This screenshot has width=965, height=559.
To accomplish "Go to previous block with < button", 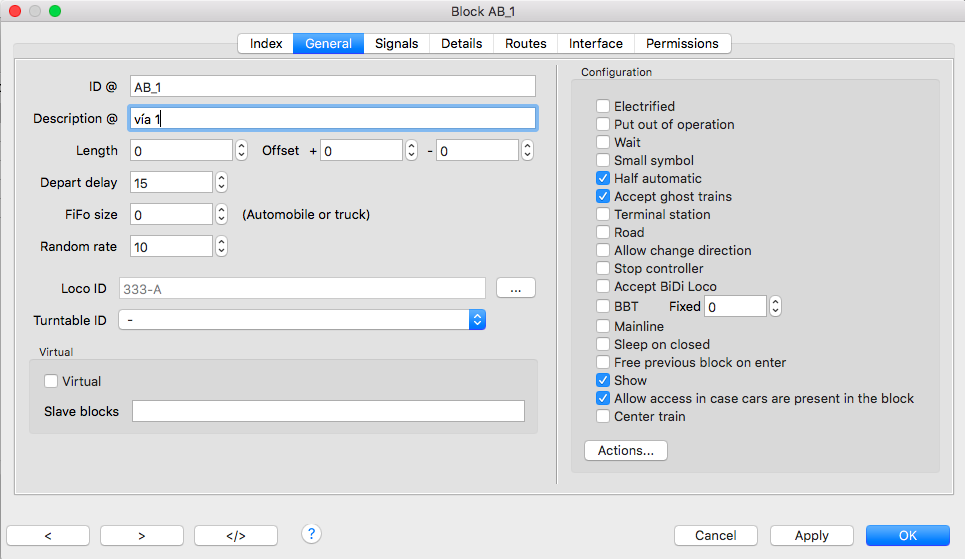I will (48, 536).
